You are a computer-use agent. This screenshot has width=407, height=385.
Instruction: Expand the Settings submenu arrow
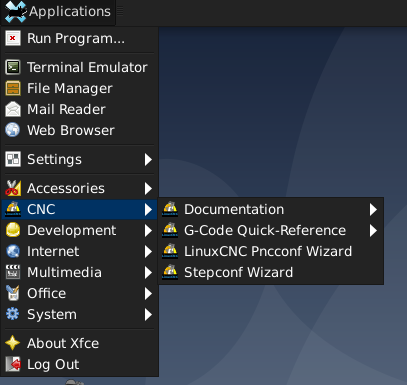(148, 159)
